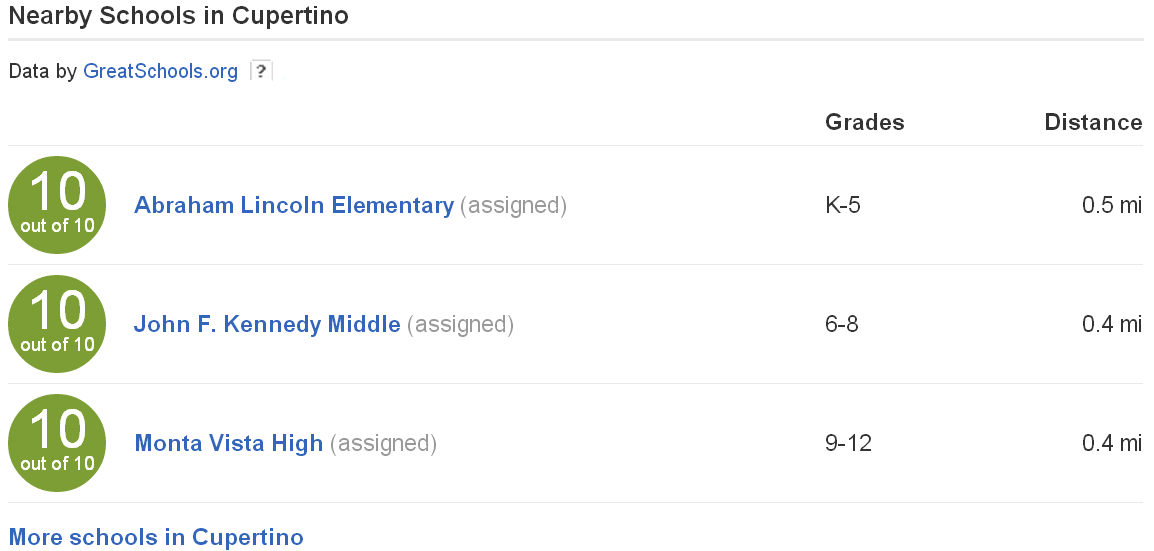The image size is (1154, 551).
Task: Click the 6-8 grades value
Action: [842, 324]
